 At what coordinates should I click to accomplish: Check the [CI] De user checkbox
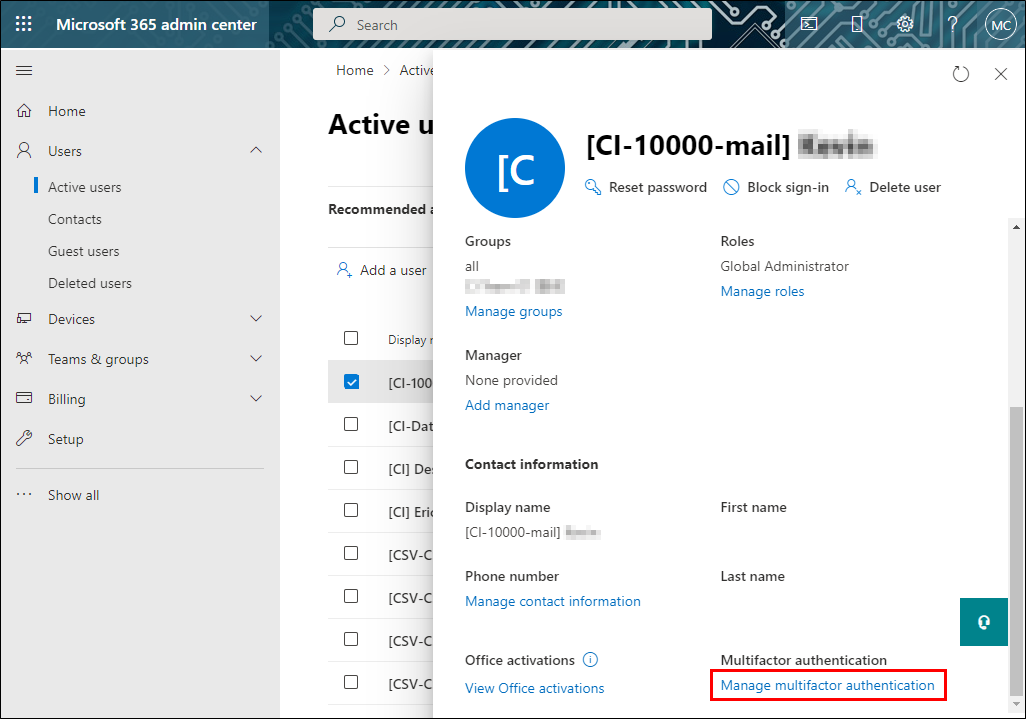[x=351, y=467]
